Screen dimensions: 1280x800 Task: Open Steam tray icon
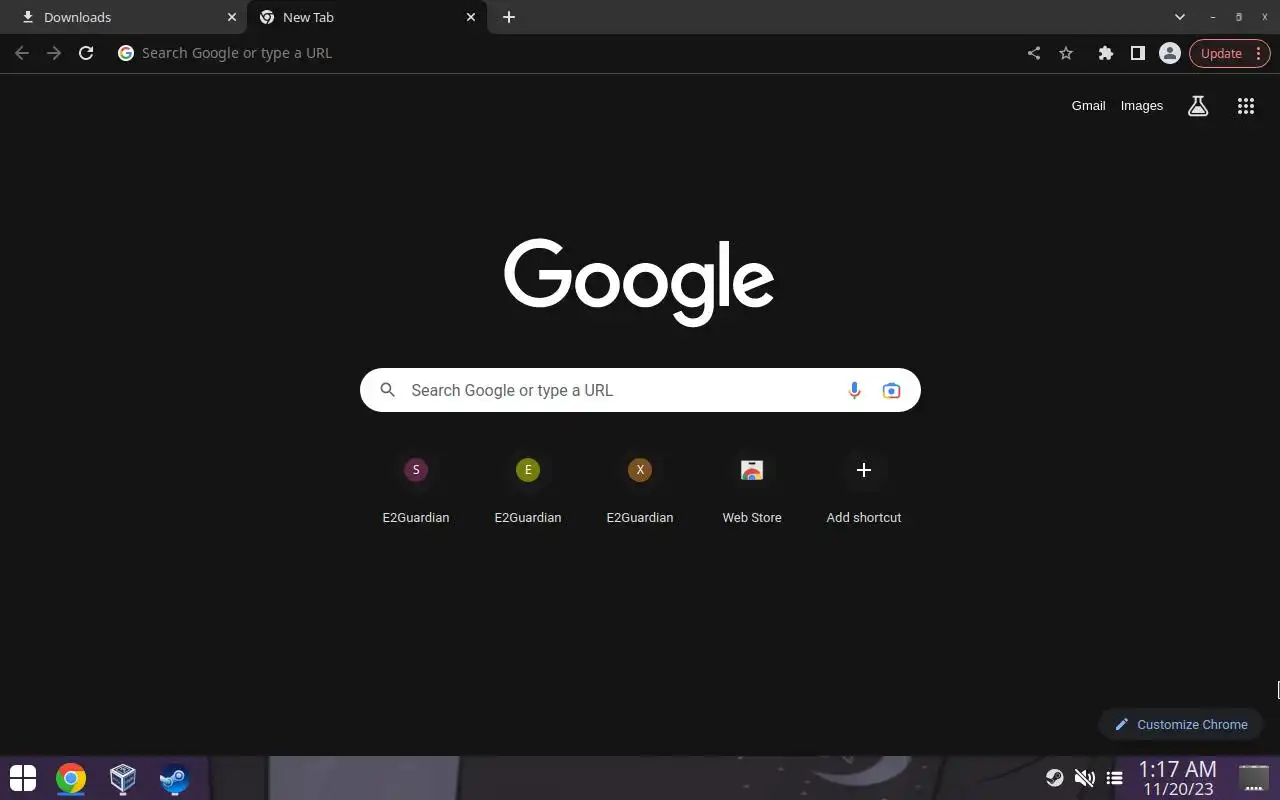[x=1054, y=778]
